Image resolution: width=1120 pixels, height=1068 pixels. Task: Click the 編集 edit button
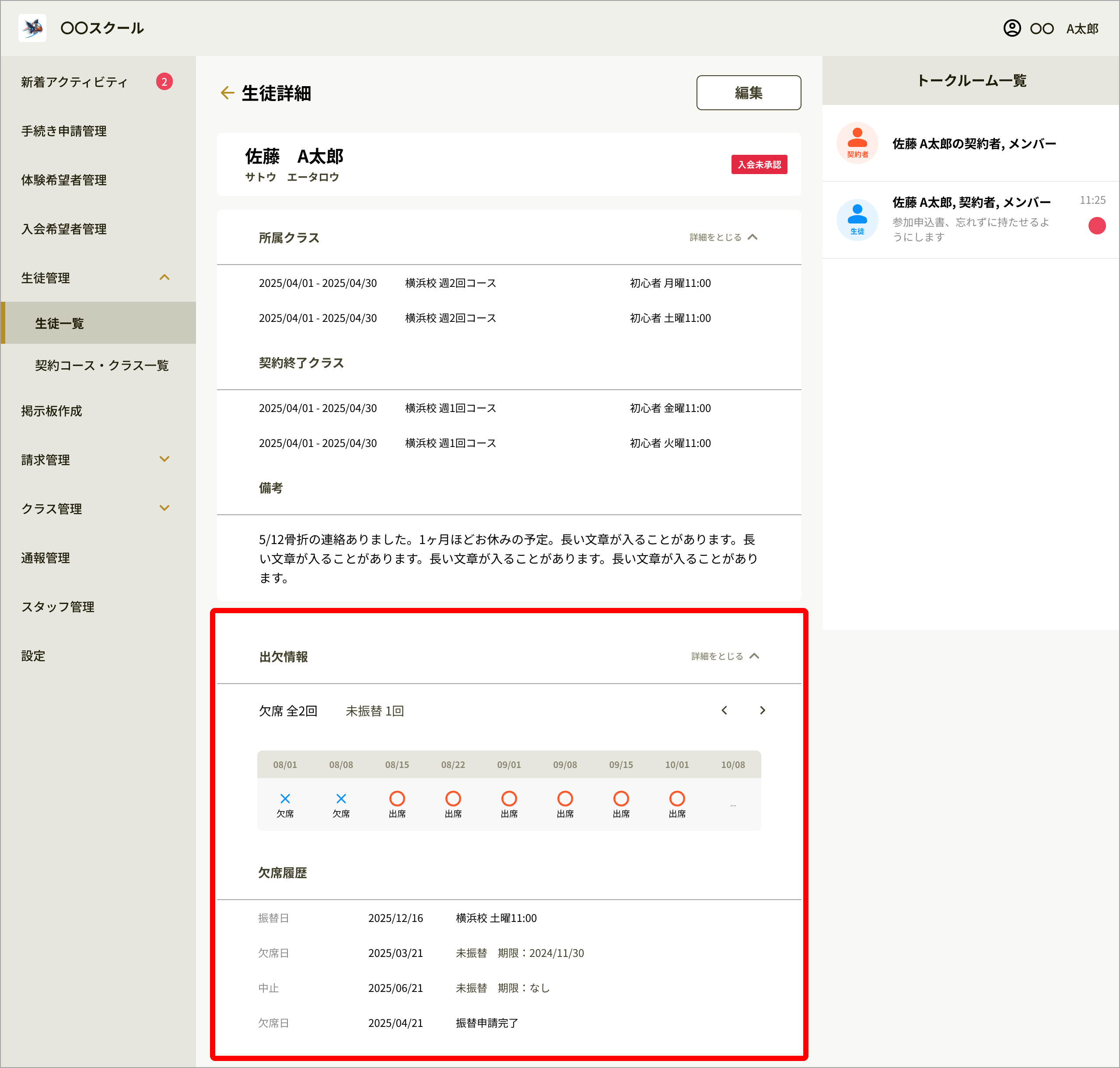pyautogui.click(x=748, y=93)
